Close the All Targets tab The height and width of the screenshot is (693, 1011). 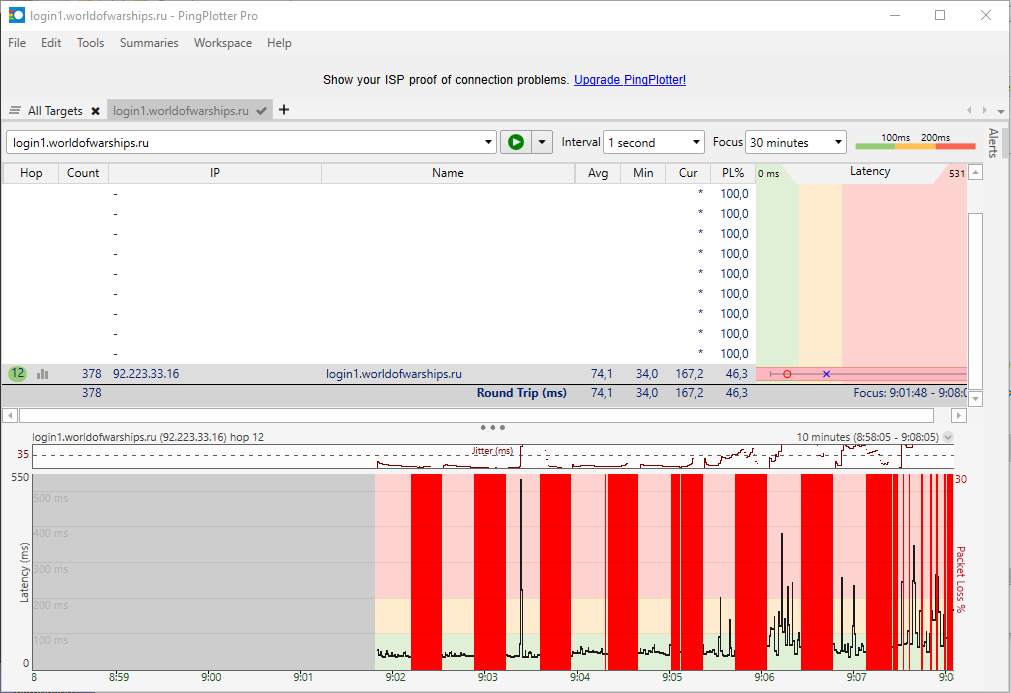point(95,111)
